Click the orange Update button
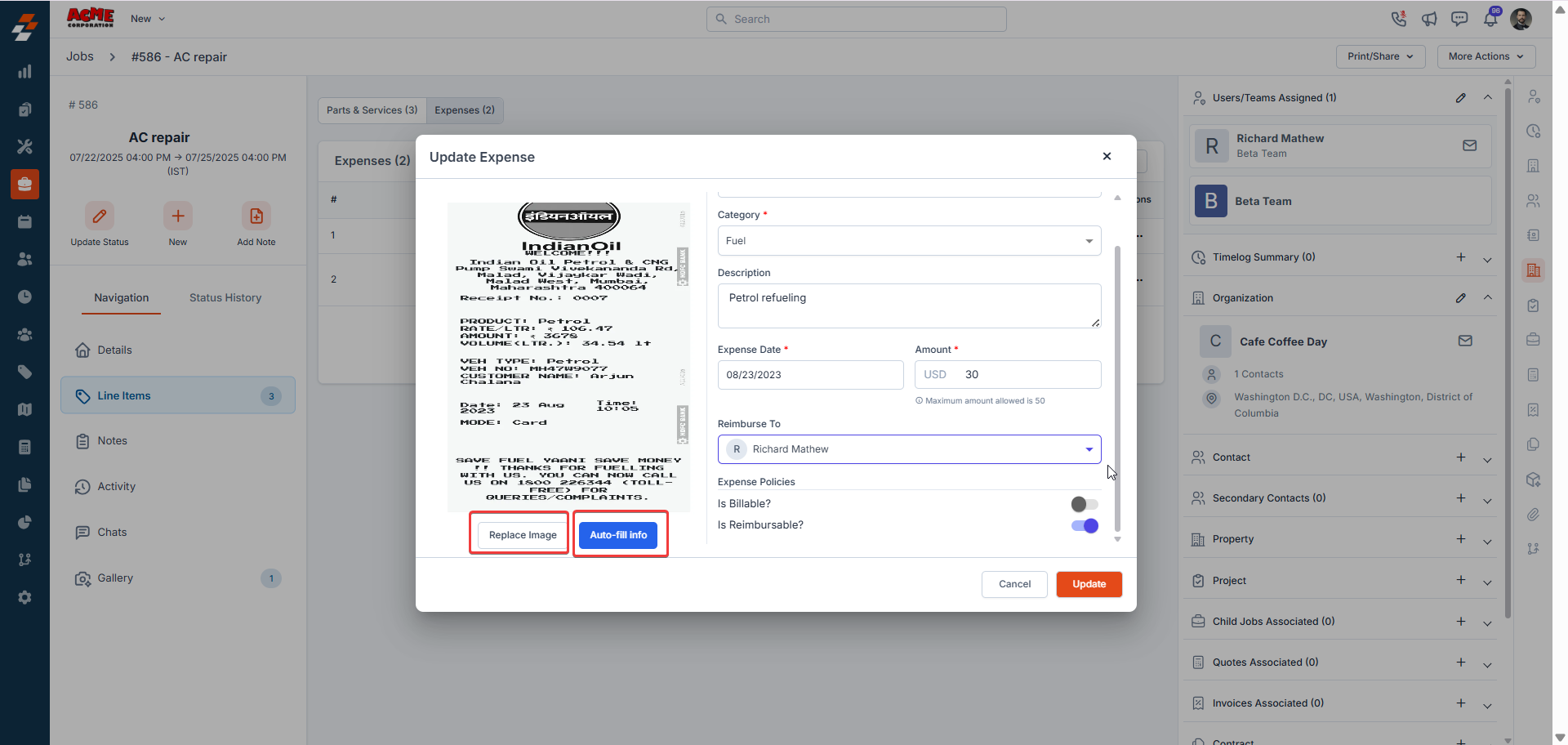The width and height of the screenshot is (1568, 745). [1089, 584]
